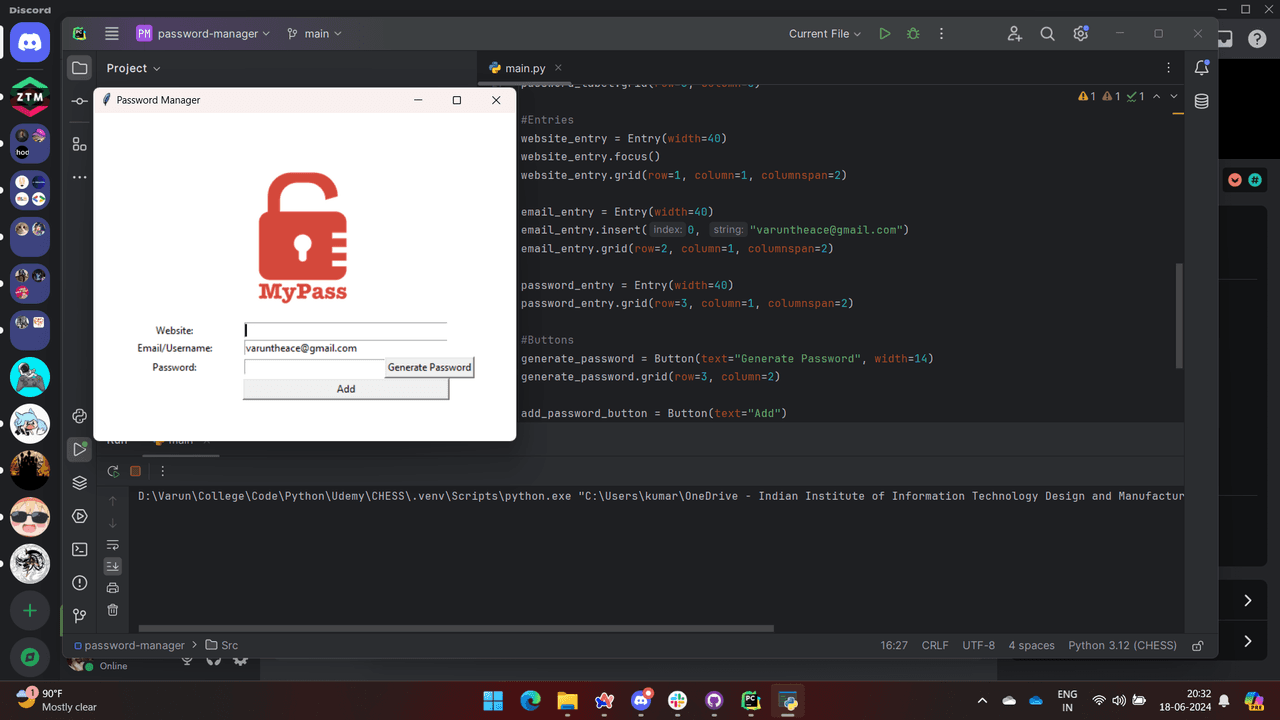Open the Problems tool window
Image resolution: width=1280 pixels, height=720 pixels.
pos(80,582)
